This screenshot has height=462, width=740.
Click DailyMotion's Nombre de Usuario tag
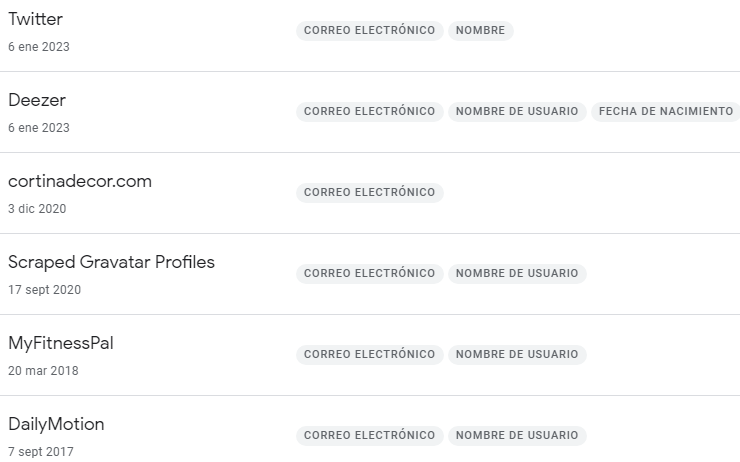click(517, 435)
